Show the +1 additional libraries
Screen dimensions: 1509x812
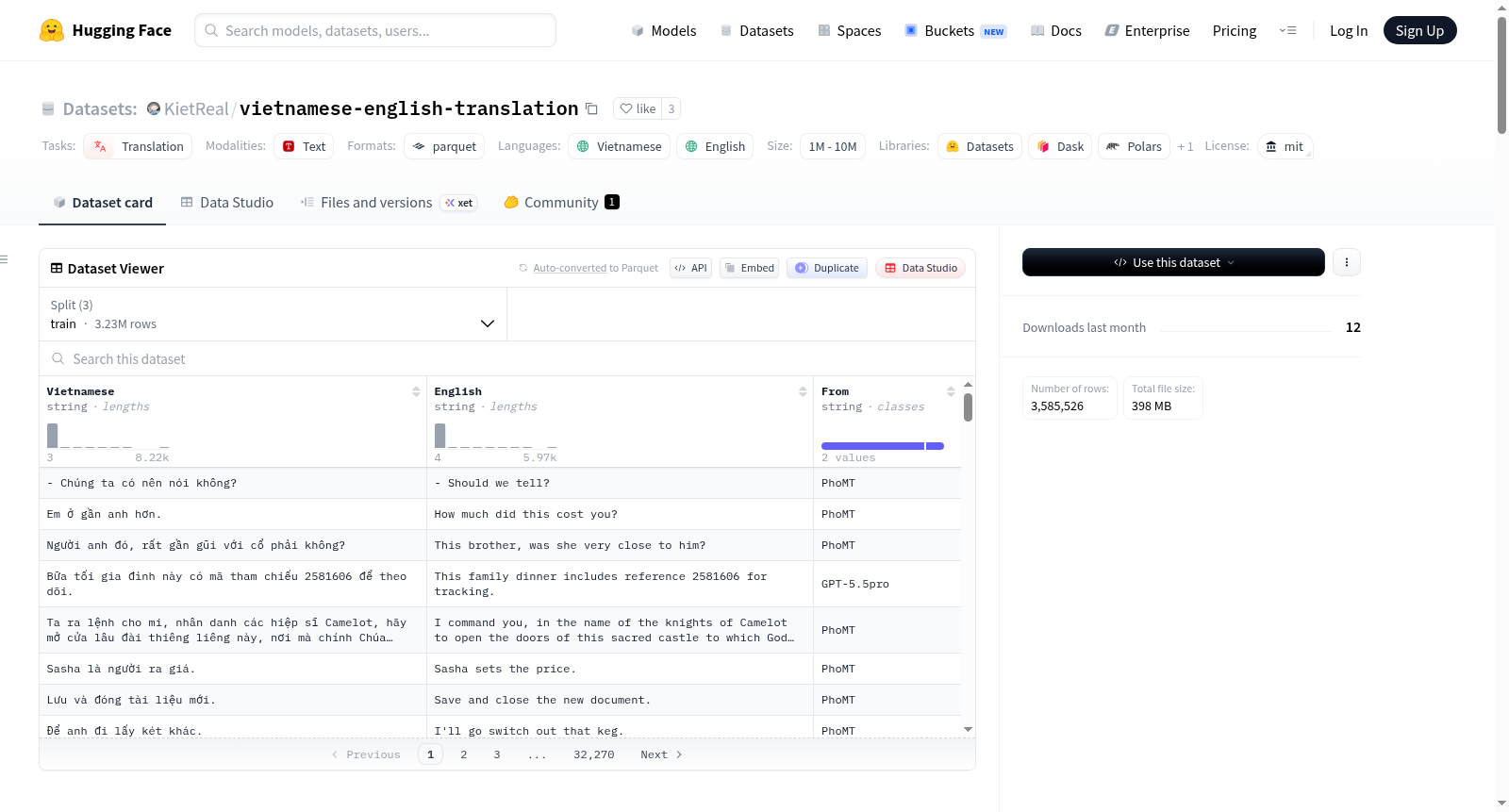1186,146
